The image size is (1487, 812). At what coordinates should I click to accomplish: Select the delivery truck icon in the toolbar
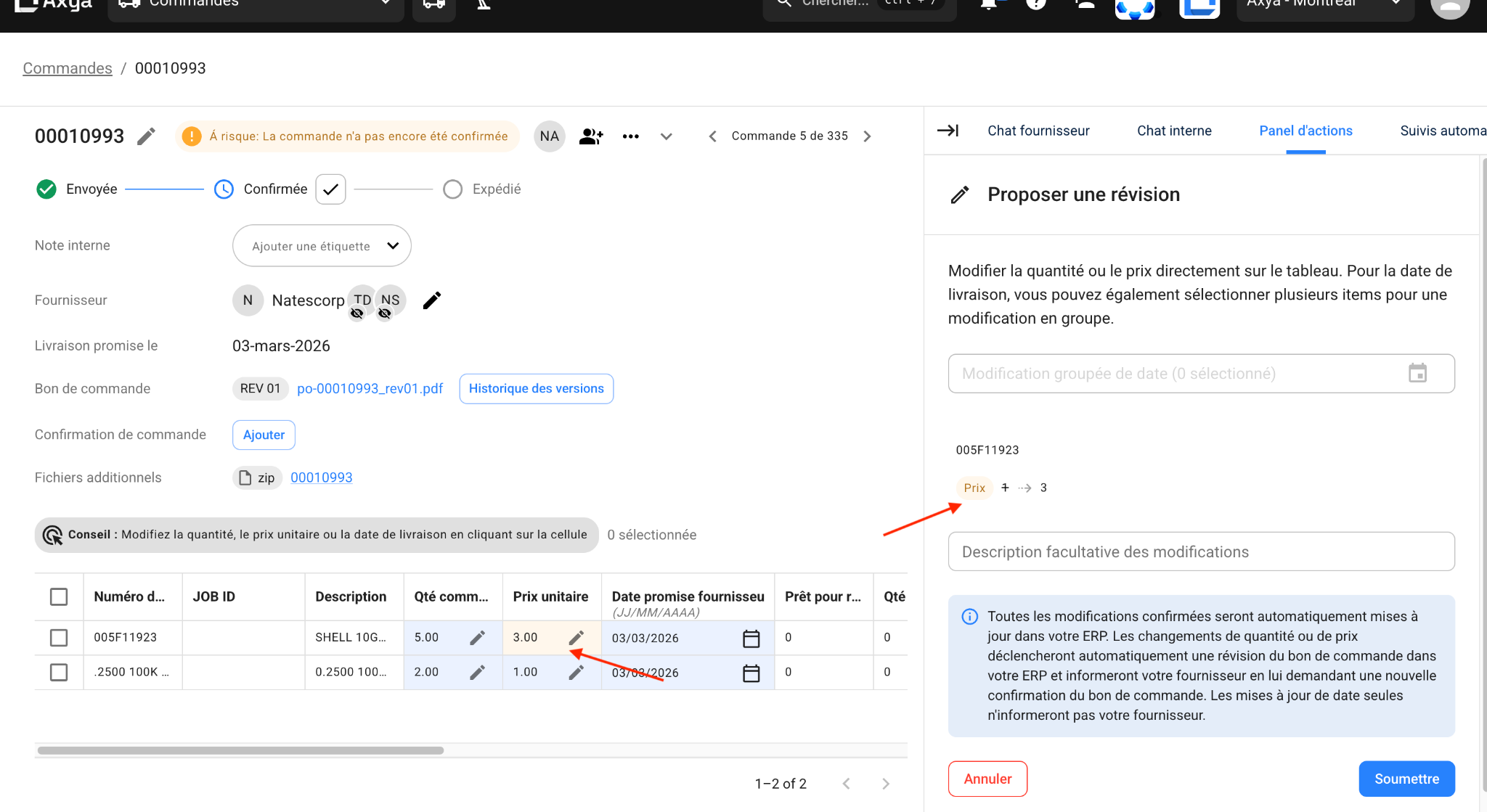click(433, 4)
